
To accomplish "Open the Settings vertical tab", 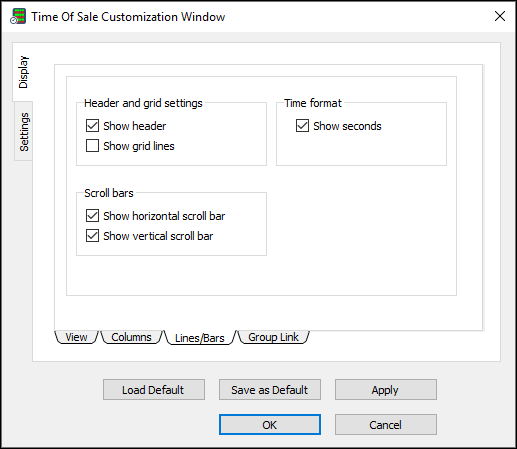I will 24,132.
